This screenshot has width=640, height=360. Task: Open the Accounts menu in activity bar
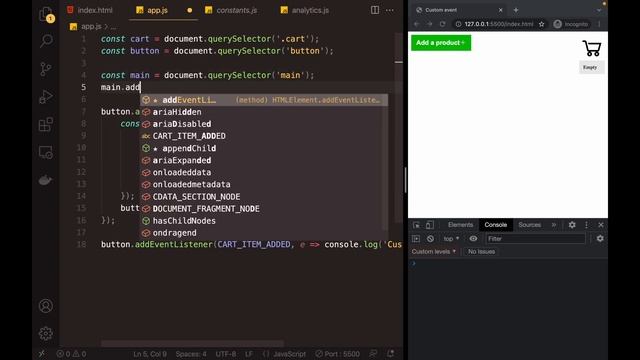(46, 306)
